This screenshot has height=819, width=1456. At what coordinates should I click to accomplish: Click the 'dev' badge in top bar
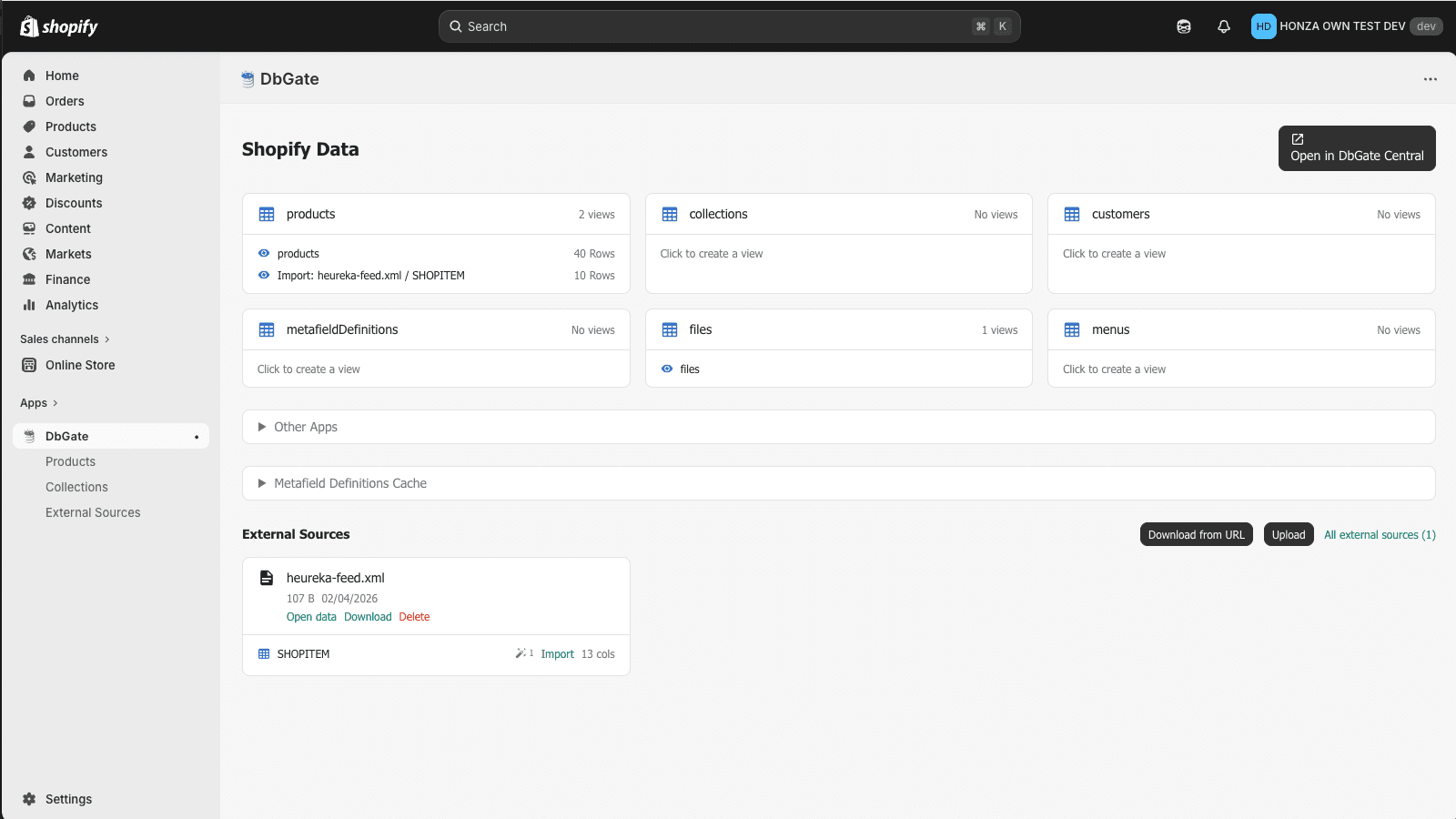pos(1426,26)
